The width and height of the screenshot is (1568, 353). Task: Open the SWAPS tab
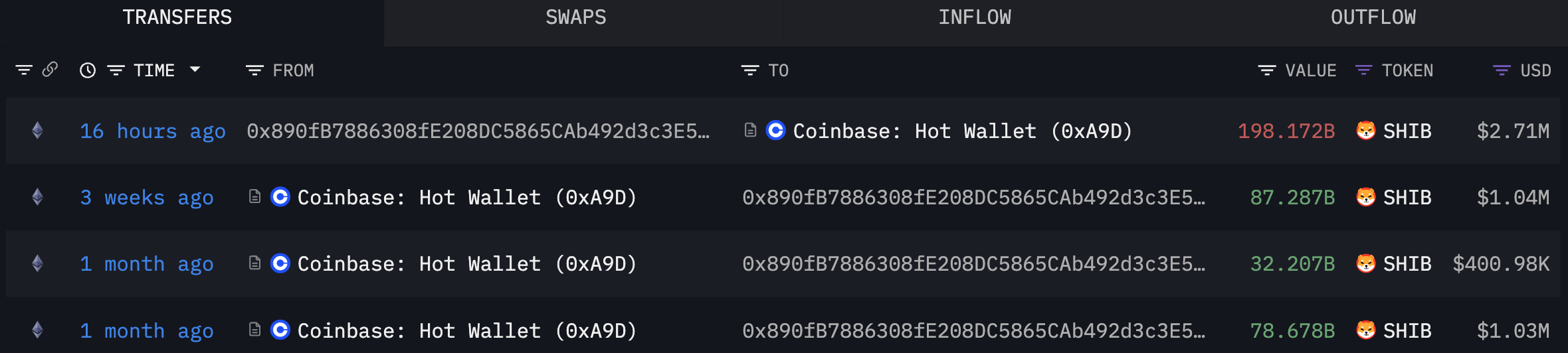click(x=575, y=17)
